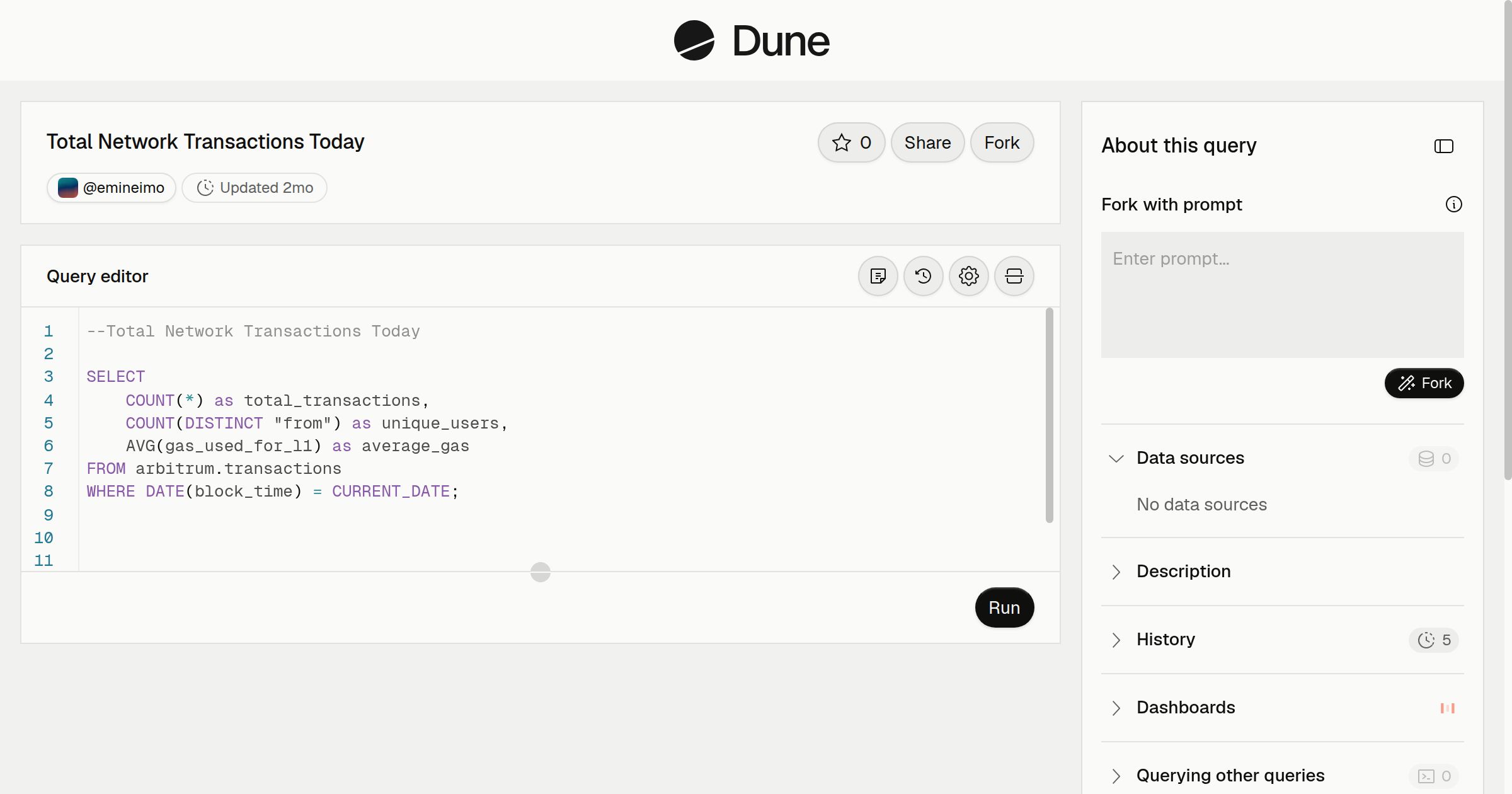Click the Fork with prompt info icon

point(1454,204)
